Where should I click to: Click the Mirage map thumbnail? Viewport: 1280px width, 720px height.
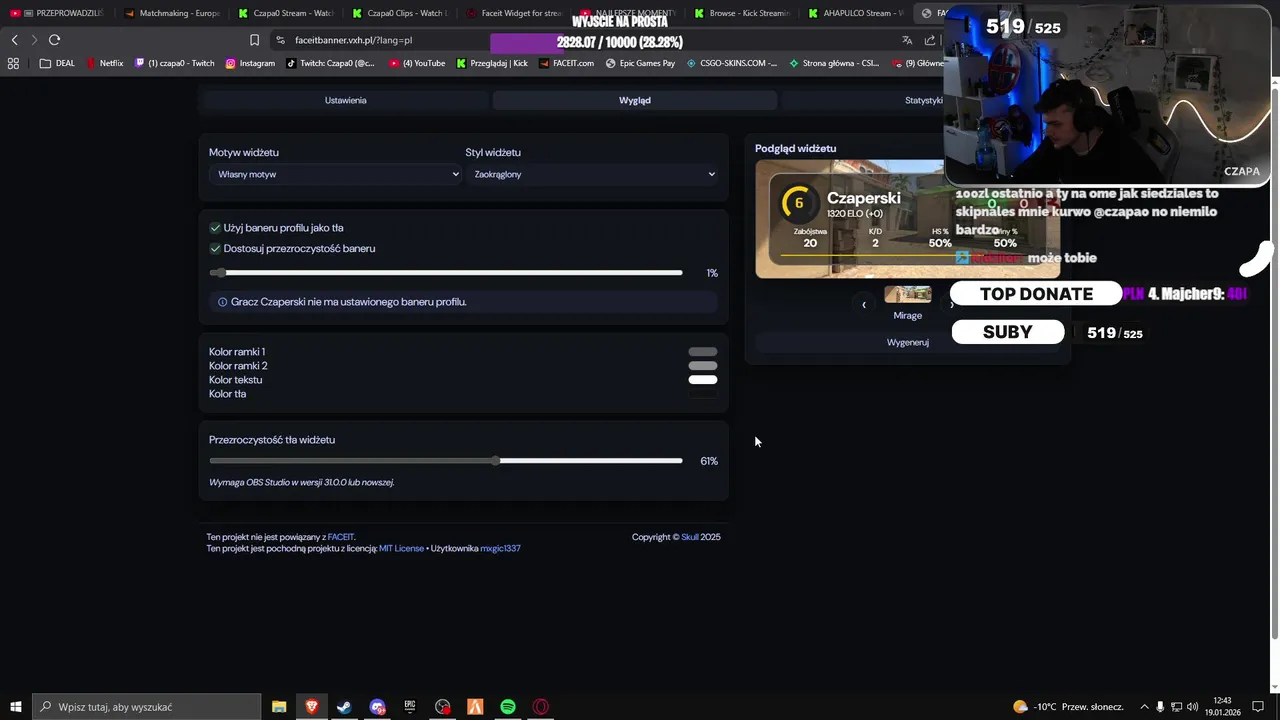[908, 294]
